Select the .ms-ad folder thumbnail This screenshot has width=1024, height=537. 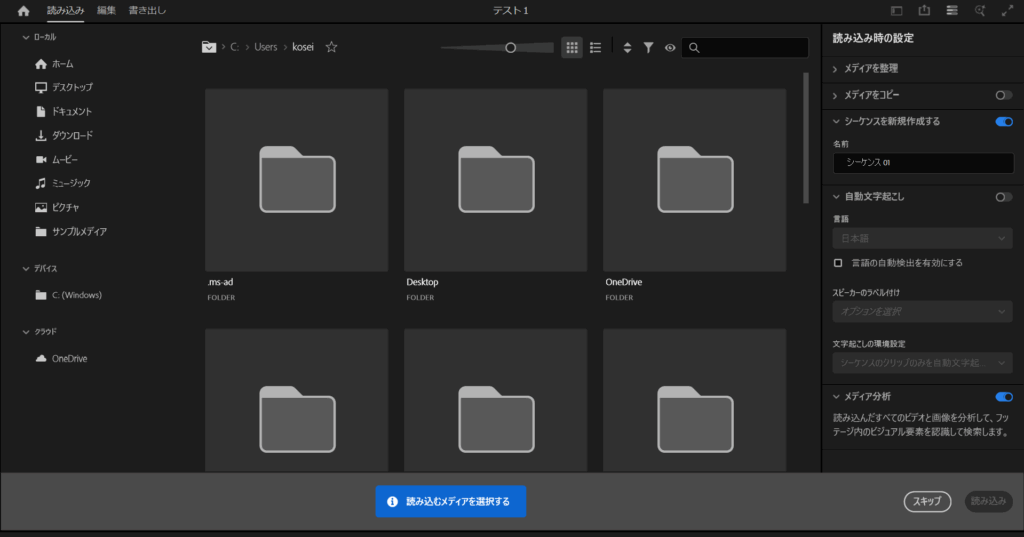coord(296,180)
